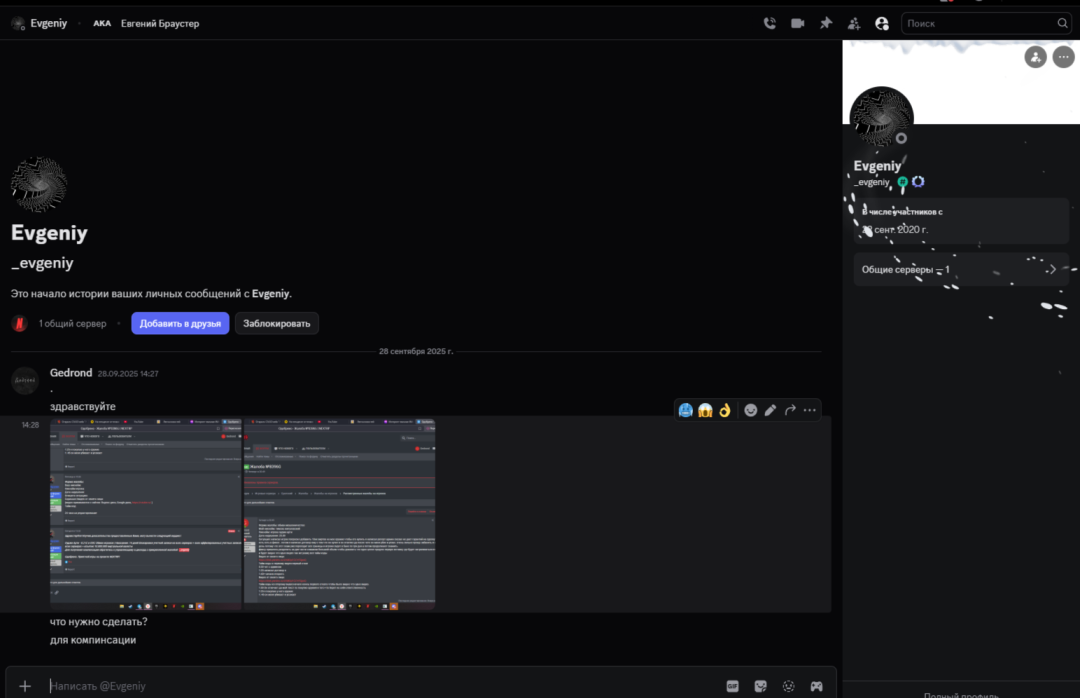Open the GIF picker
This screenshot has width=1080, height=698.
click(732, 686)
